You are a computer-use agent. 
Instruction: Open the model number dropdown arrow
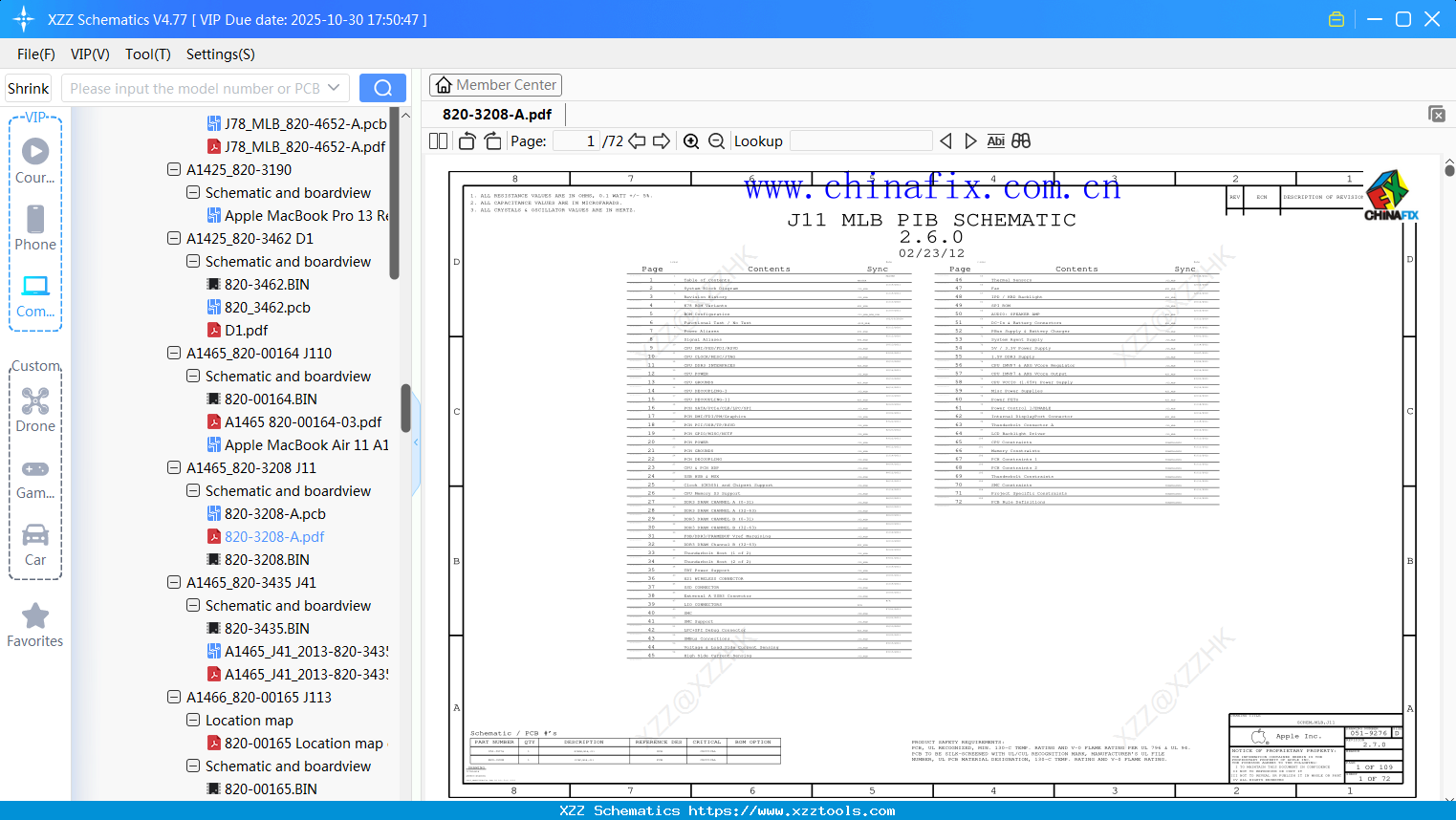point(334,88)
